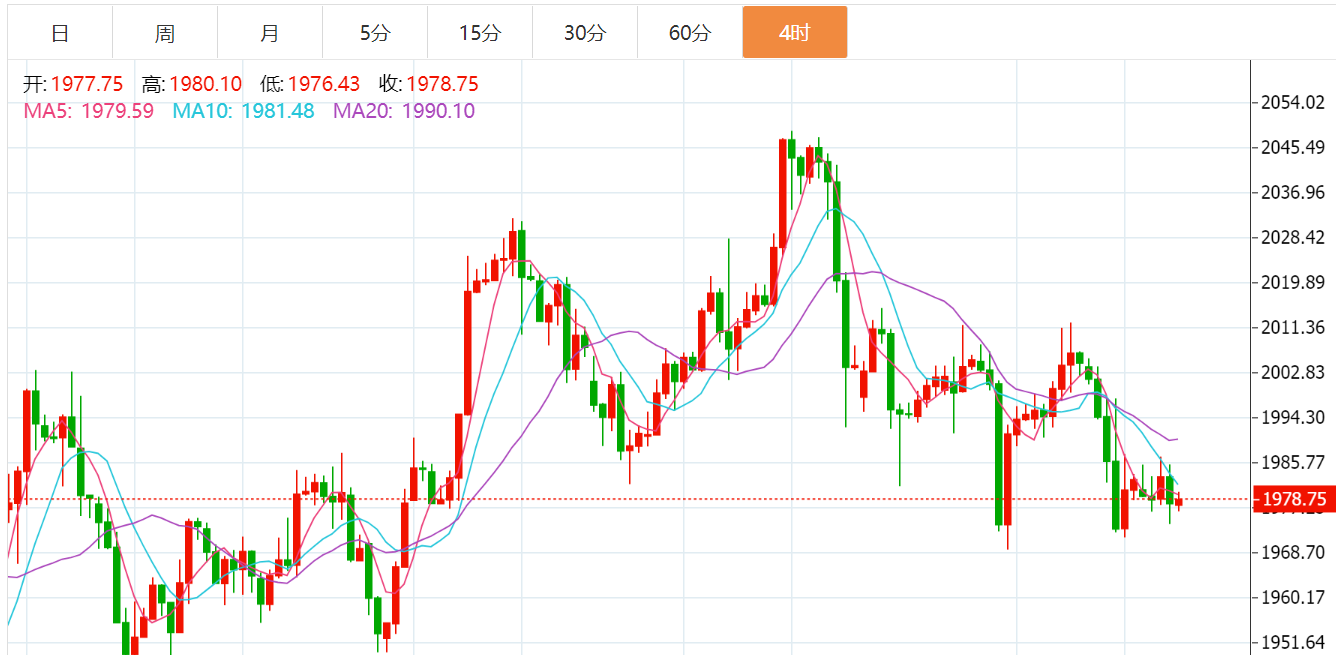This screenshot has width=1336, height=655.
Task: Switch to the 日 daily chart tab
Action: [x=60, y=33]
